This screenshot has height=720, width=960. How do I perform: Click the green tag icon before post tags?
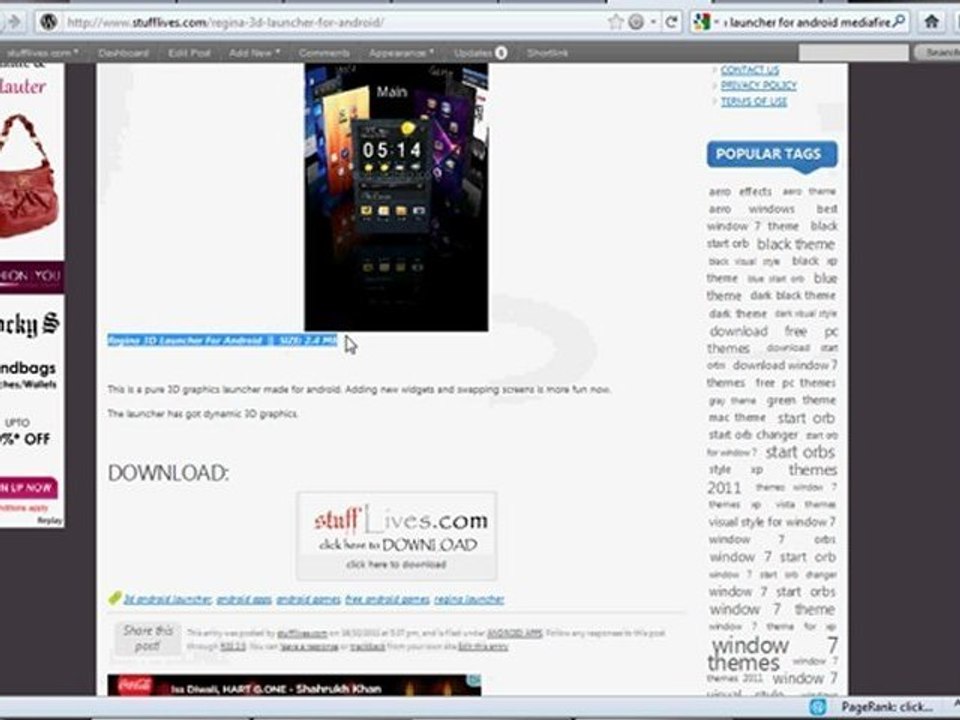114,598
